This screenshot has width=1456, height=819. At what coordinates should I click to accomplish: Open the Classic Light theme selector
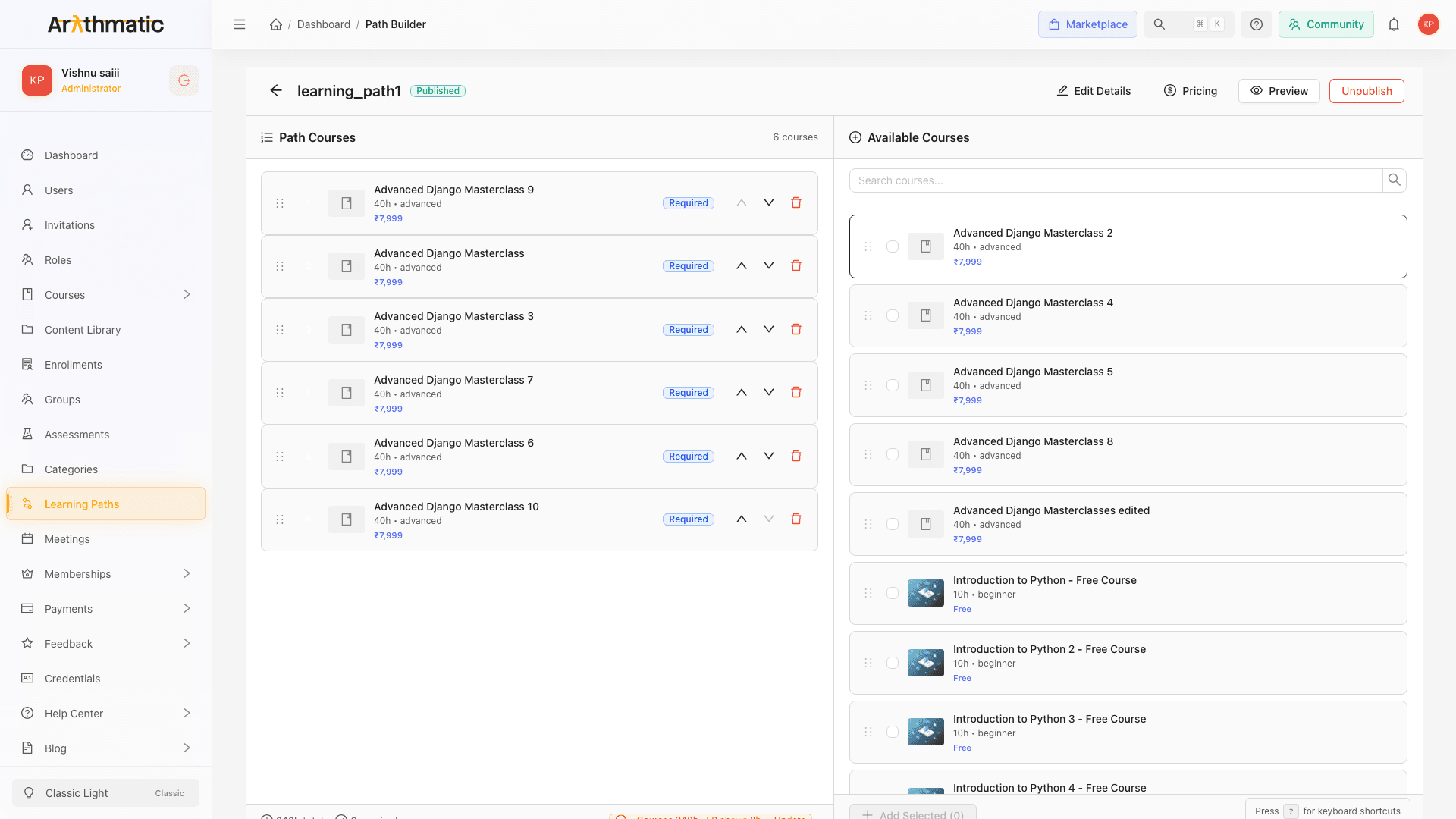tap(105, 793)
